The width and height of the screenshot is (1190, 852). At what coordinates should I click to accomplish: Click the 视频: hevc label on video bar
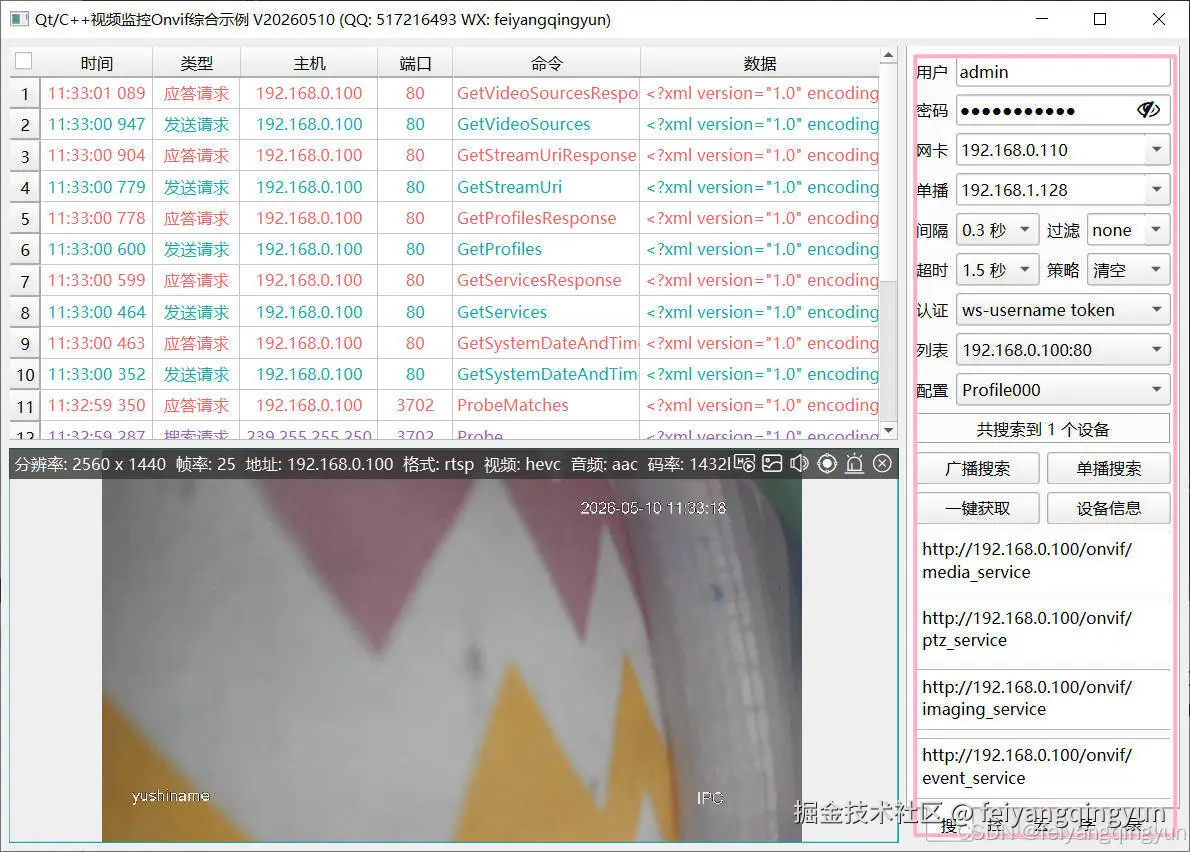(x=522, y=464)
